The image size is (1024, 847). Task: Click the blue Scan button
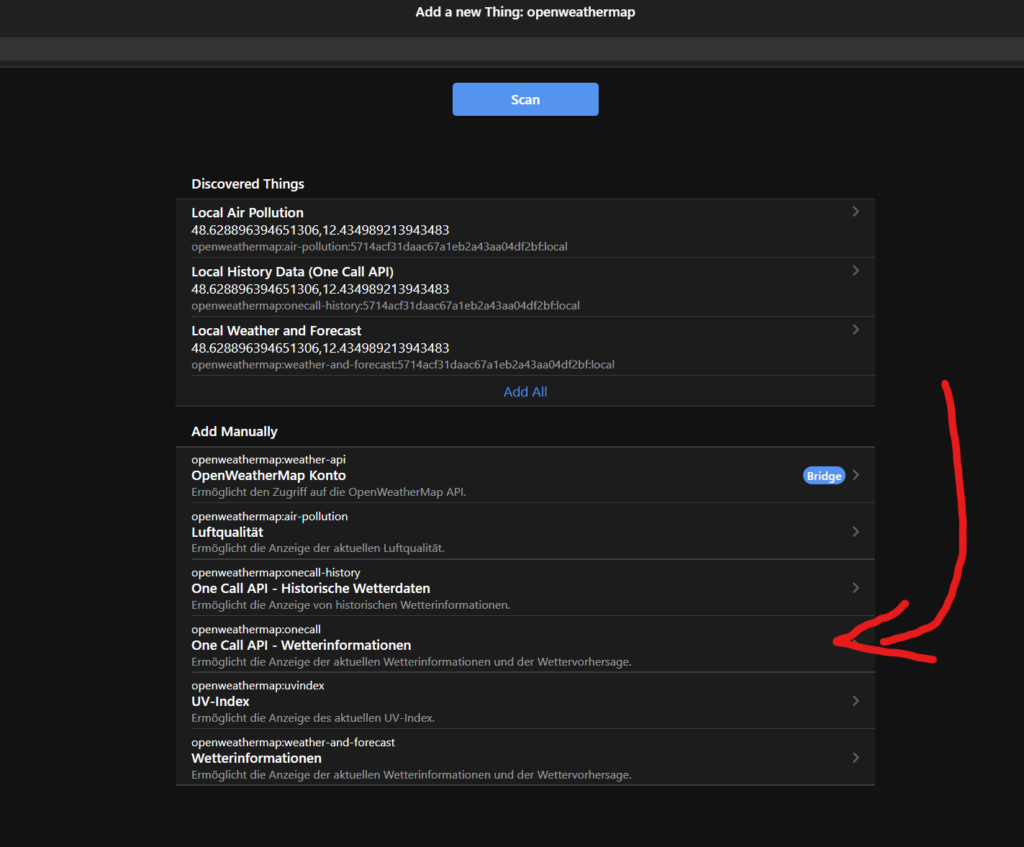pyautogui.click(x=525, y=99)
